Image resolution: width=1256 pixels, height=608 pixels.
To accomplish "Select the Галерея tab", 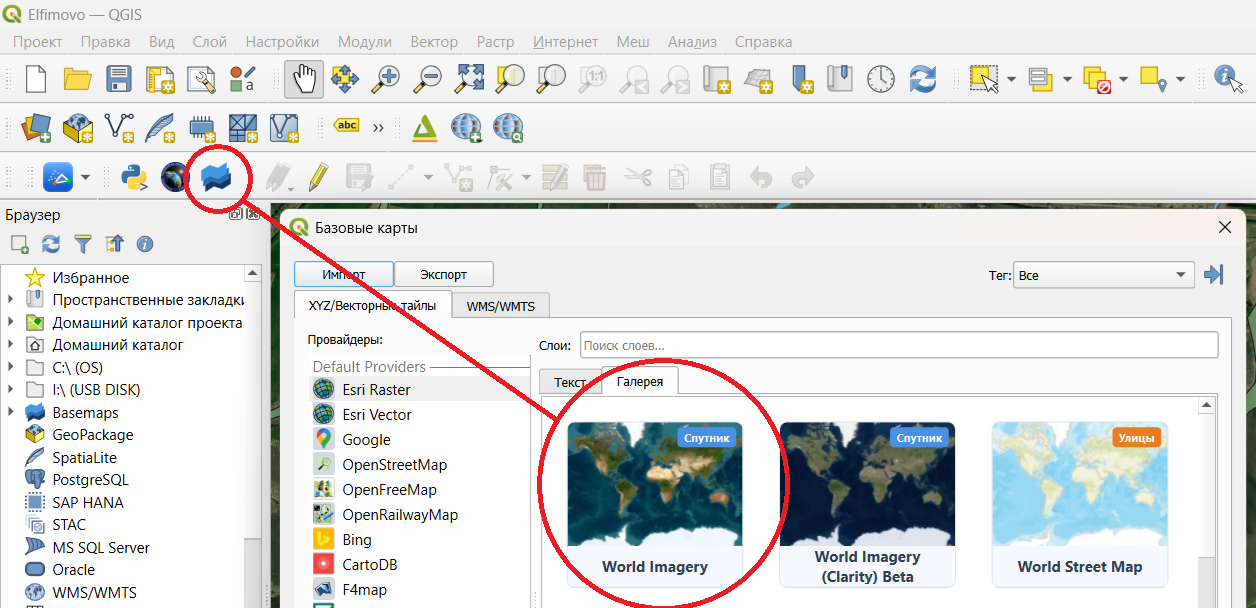I will click(640, 381).
